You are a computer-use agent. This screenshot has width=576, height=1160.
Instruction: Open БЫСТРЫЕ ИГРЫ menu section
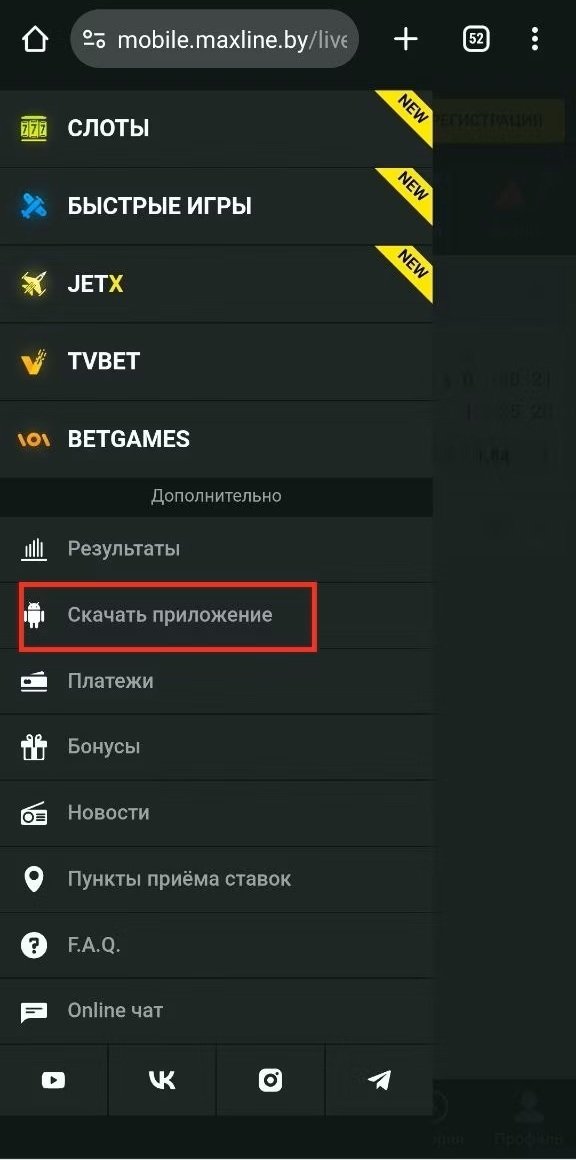point(216,206)
